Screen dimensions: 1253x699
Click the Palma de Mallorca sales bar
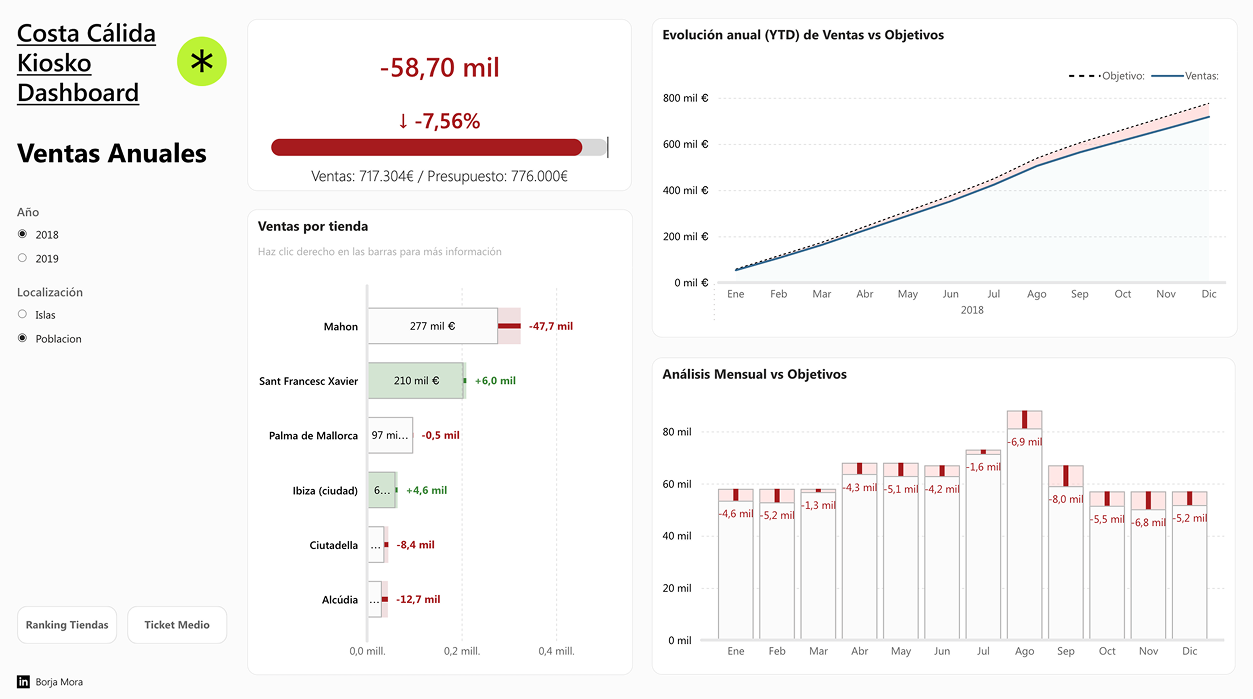[390, 436]
